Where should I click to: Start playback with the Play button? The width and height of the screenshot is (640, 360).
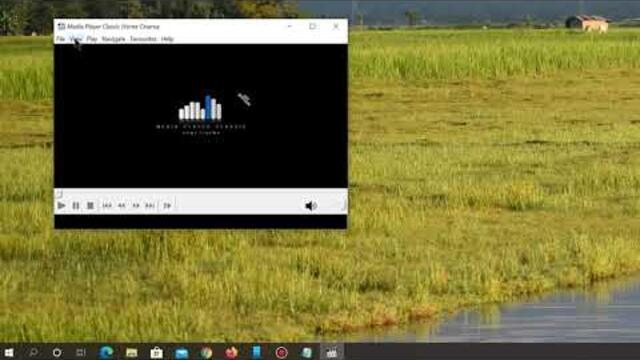[61, 206]
